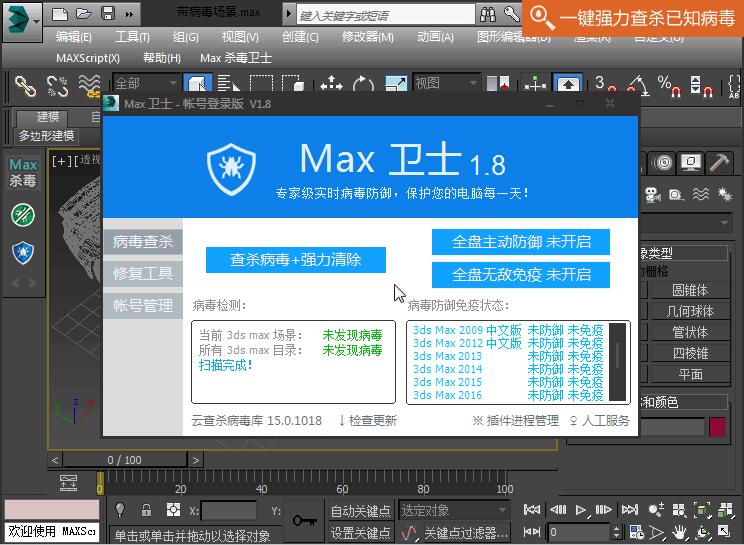This screenshot has height=545, width=744.
Task: Open the Select by Name list icon
Action: point(228,83)
